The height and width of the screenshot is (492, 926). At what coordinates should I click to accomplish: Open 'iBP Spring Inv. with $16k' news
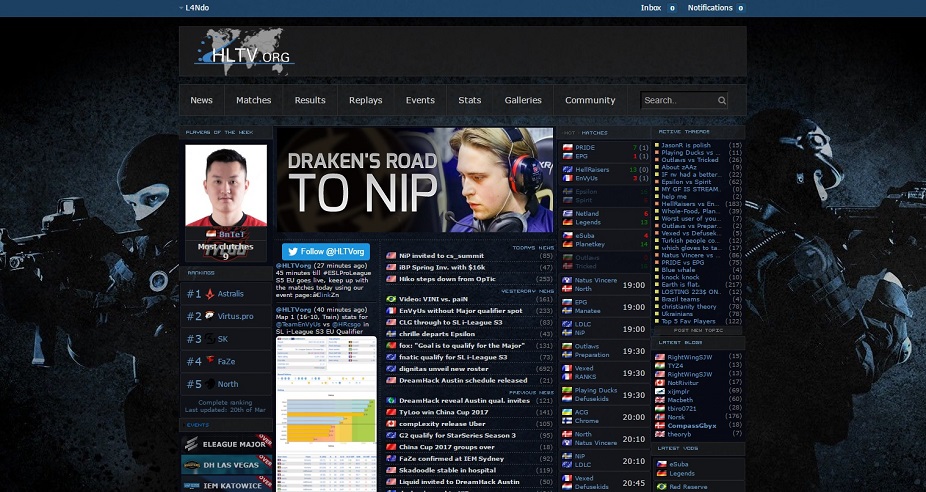coord(442,268)
